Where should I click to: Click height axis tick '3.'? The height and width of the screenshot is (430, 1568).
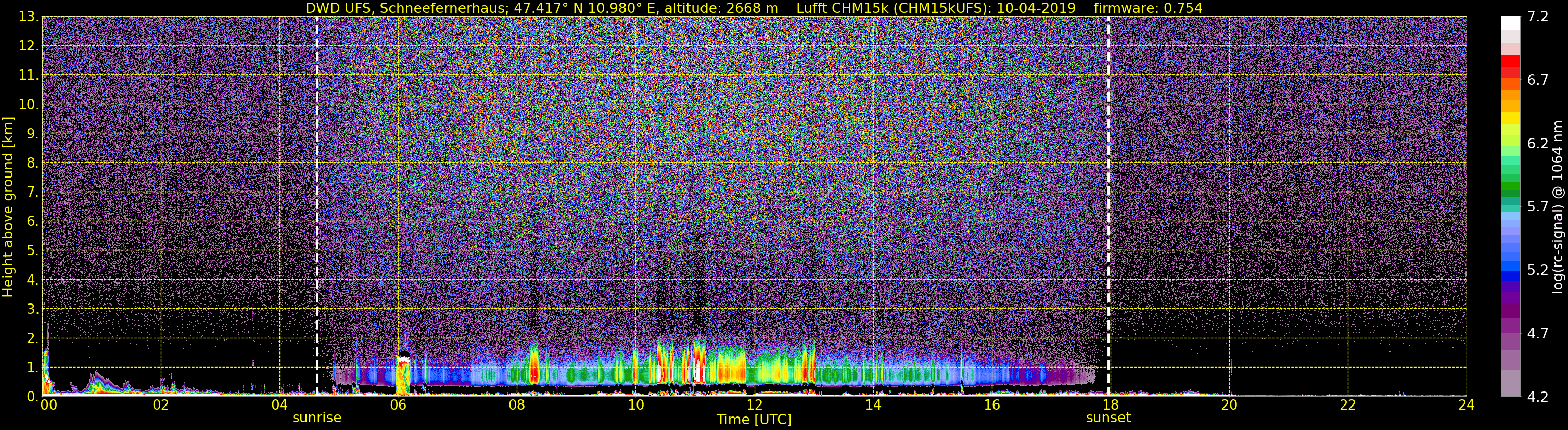32,309
